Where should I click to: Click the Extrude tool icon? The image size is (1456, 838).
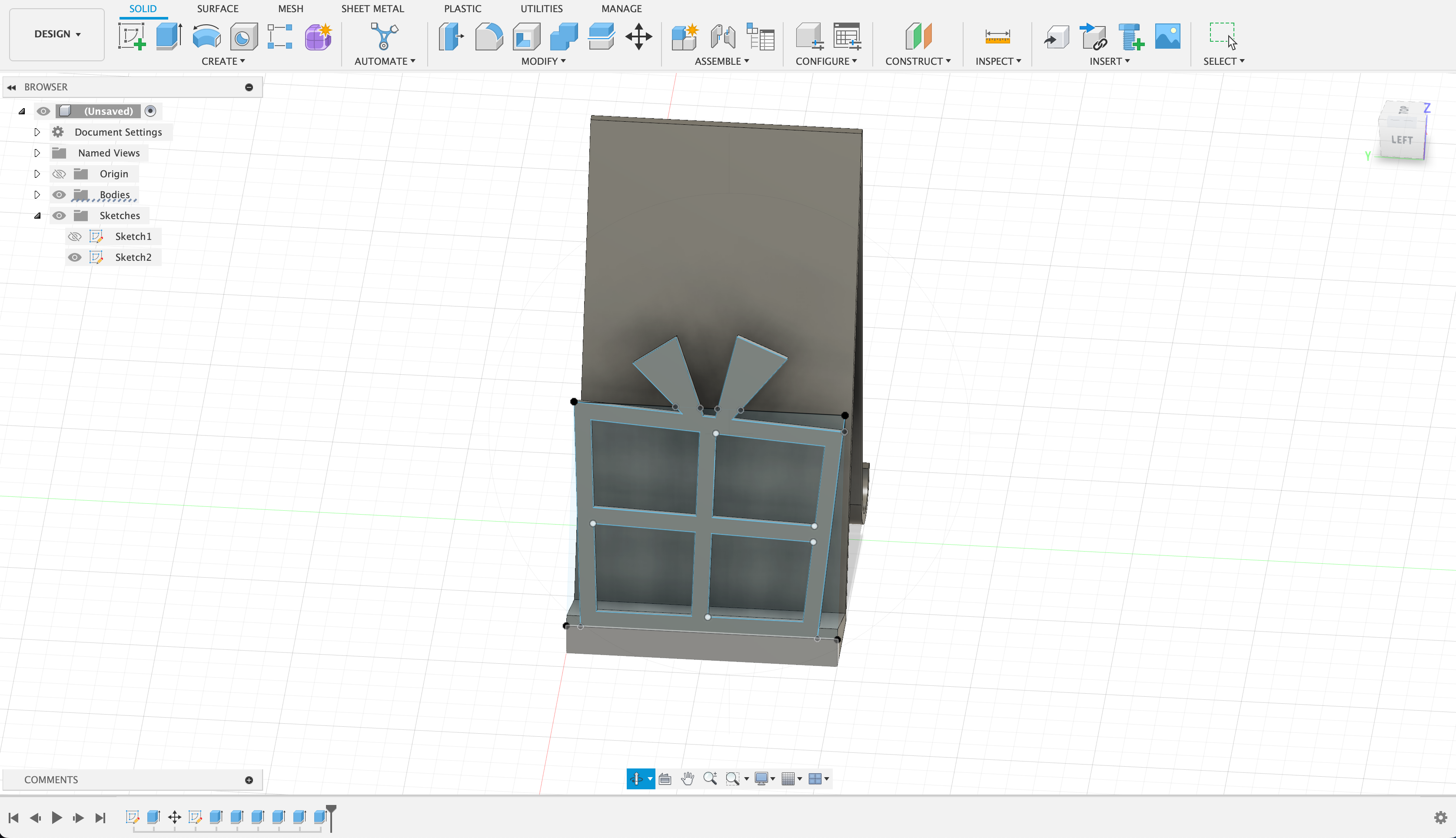tap(169, 36)
